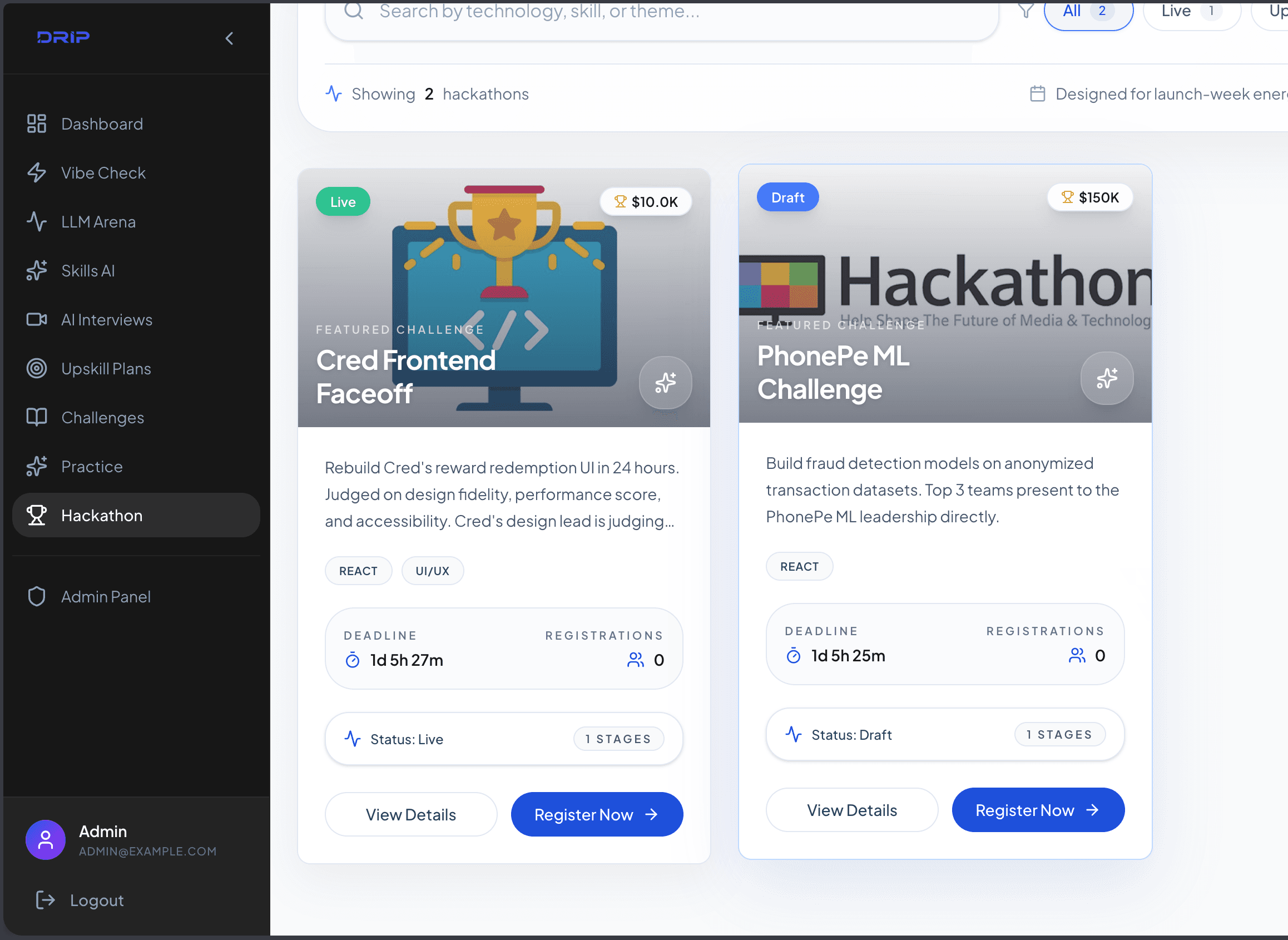Click the Draft badge on PhonePe ML Challenge

point(787,197)
